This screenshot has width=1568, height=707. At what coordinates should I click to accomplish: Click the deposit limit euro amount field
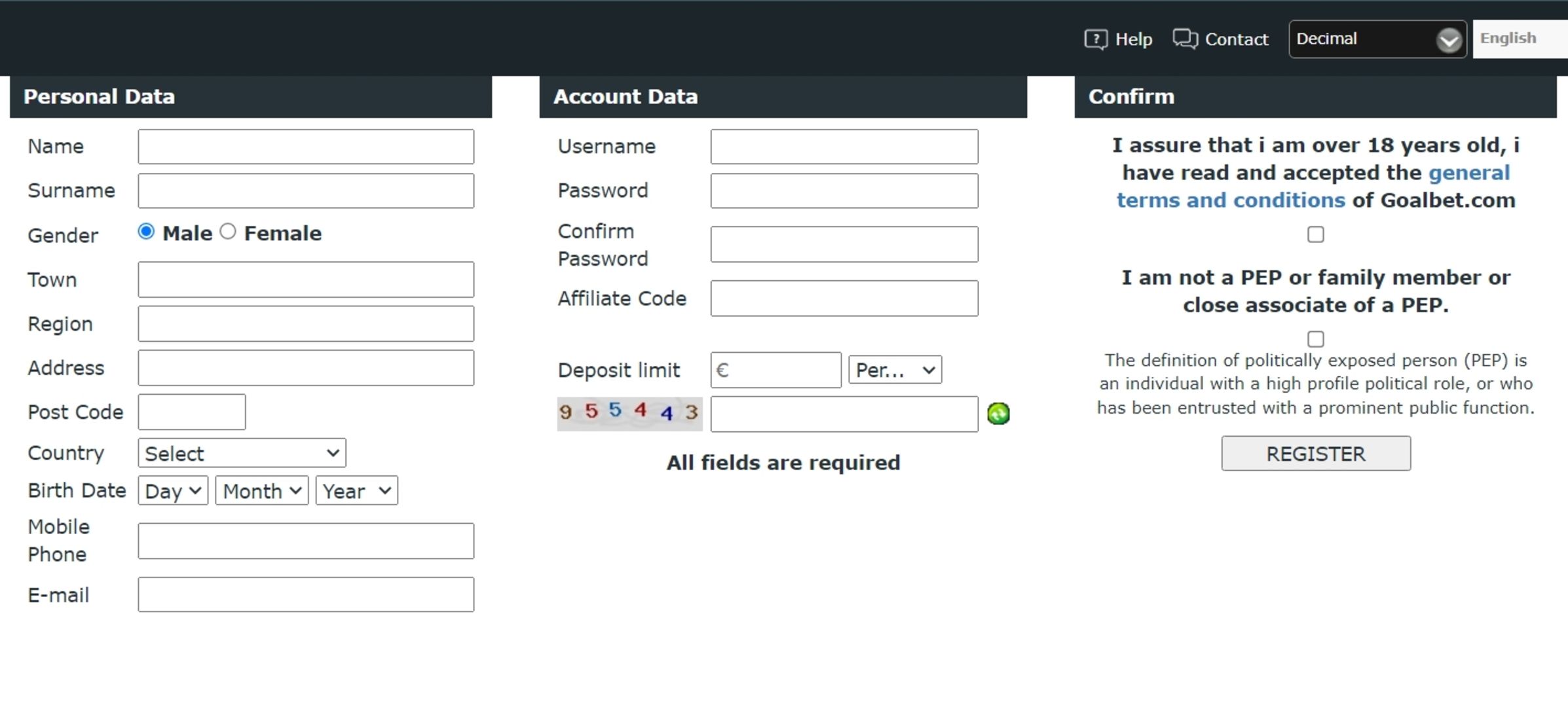(776, 370)
